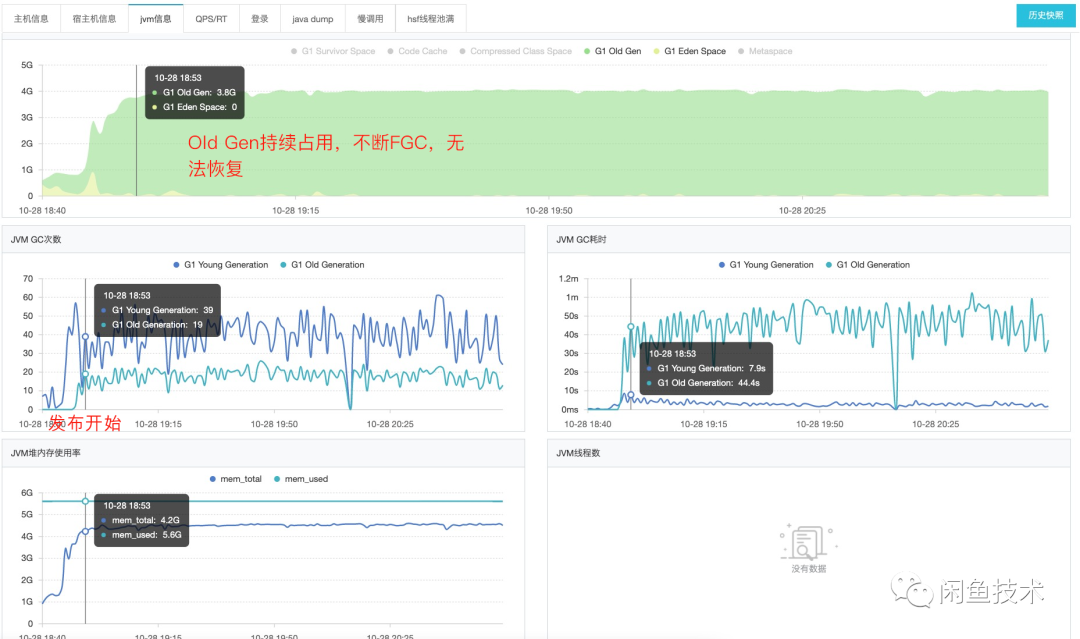
Task: Click the G1 Old Gen green legend dot
Action: (x=587, y=51)
